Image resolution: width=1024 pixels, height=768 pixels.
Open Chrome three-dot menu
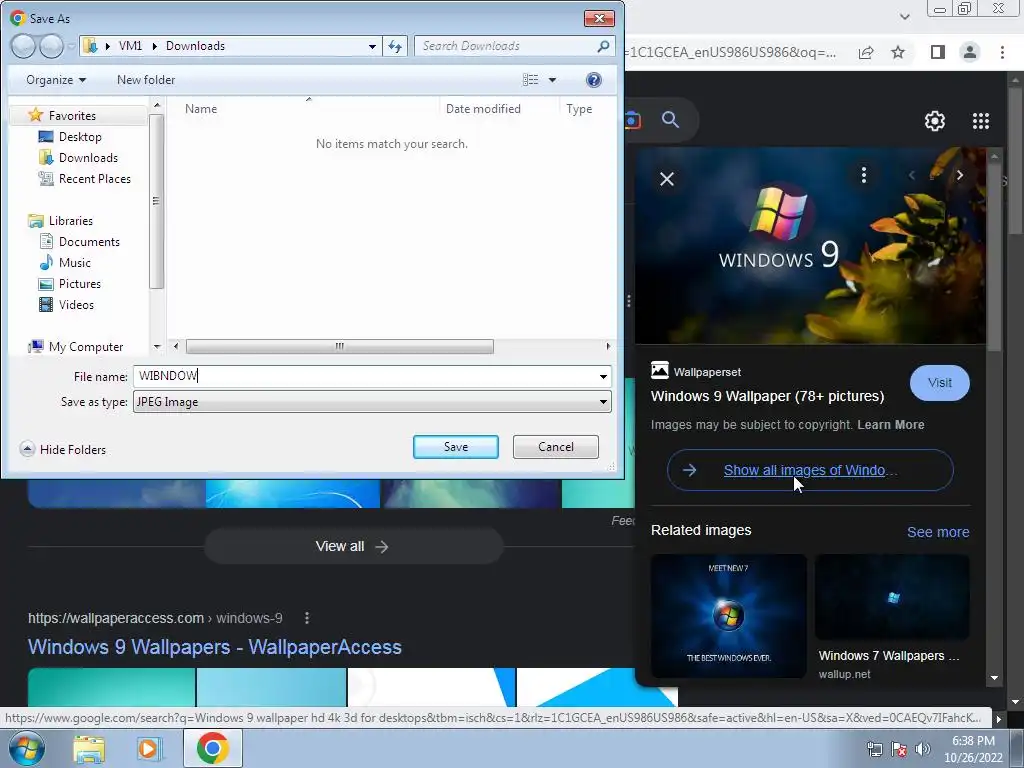(x=1002, y=52)
